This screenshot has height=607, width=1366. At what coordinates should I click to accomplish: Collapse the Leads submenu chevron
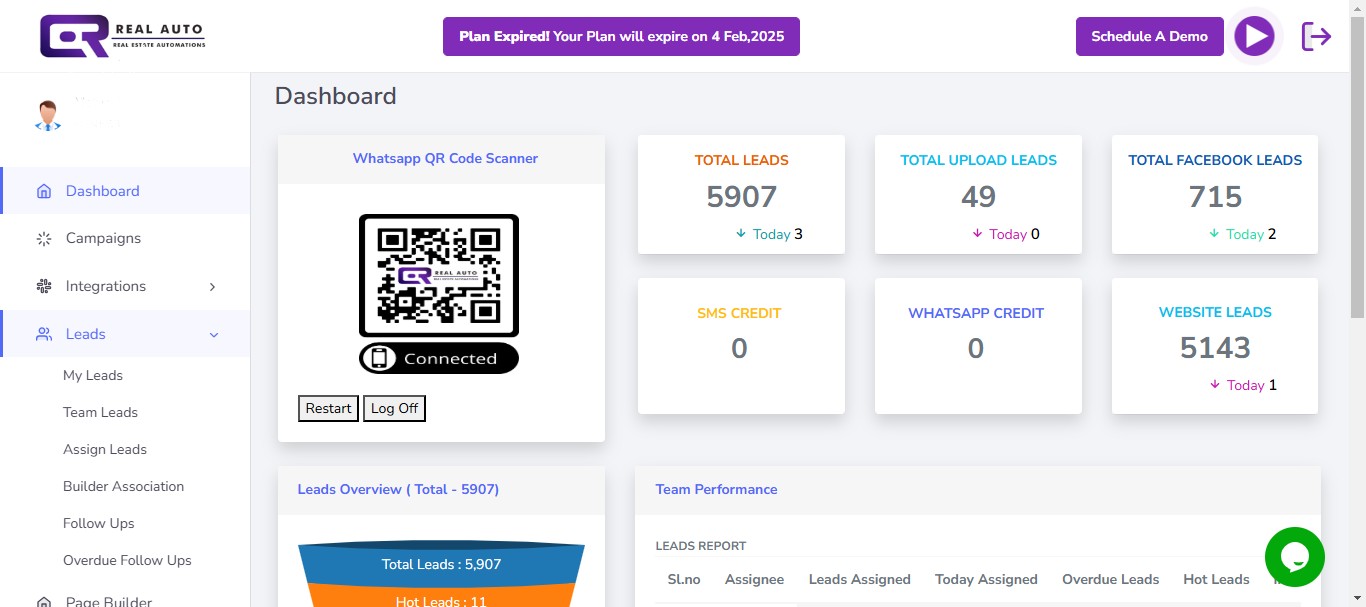(214, 335)
